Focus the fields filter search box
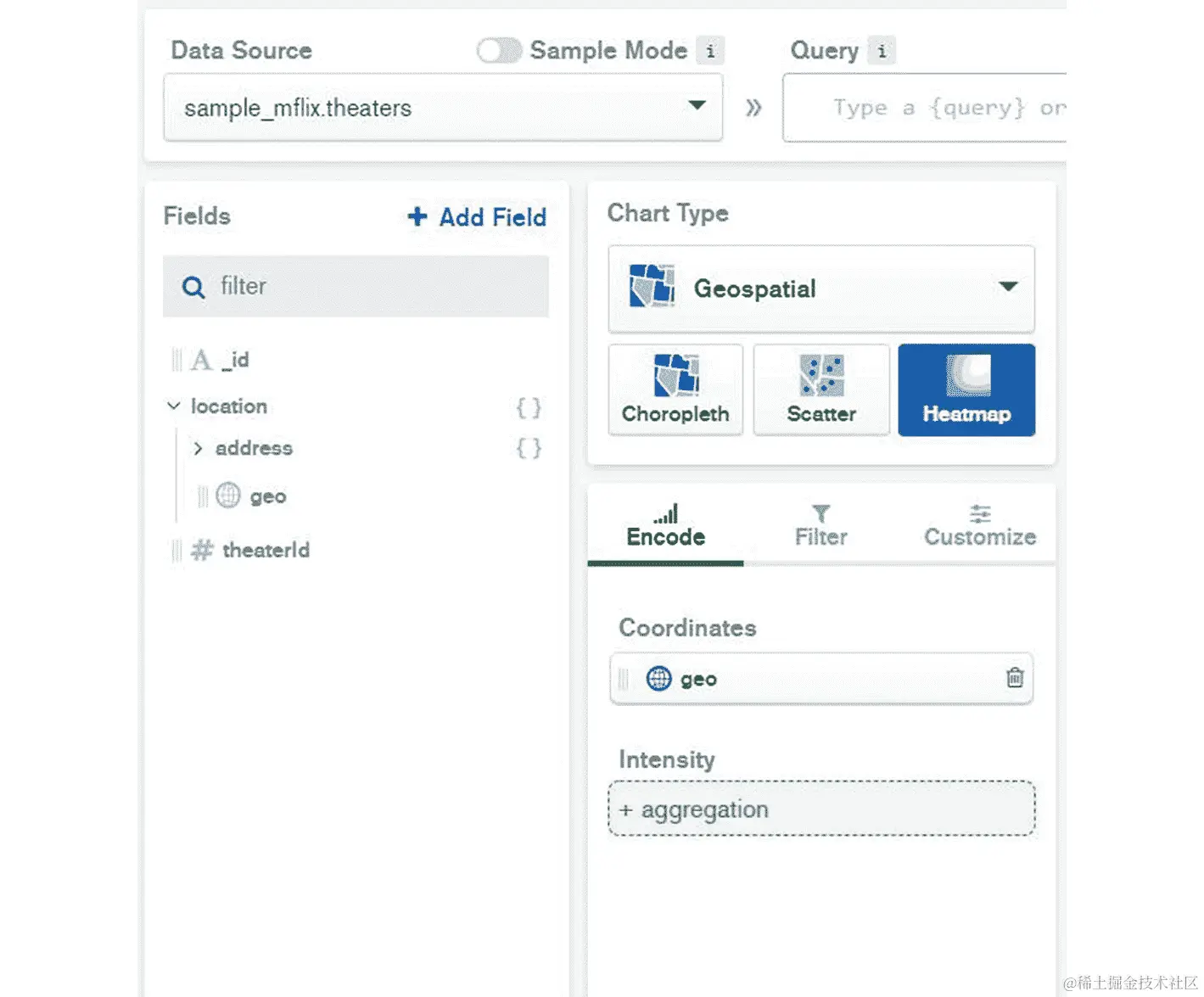 356,286
